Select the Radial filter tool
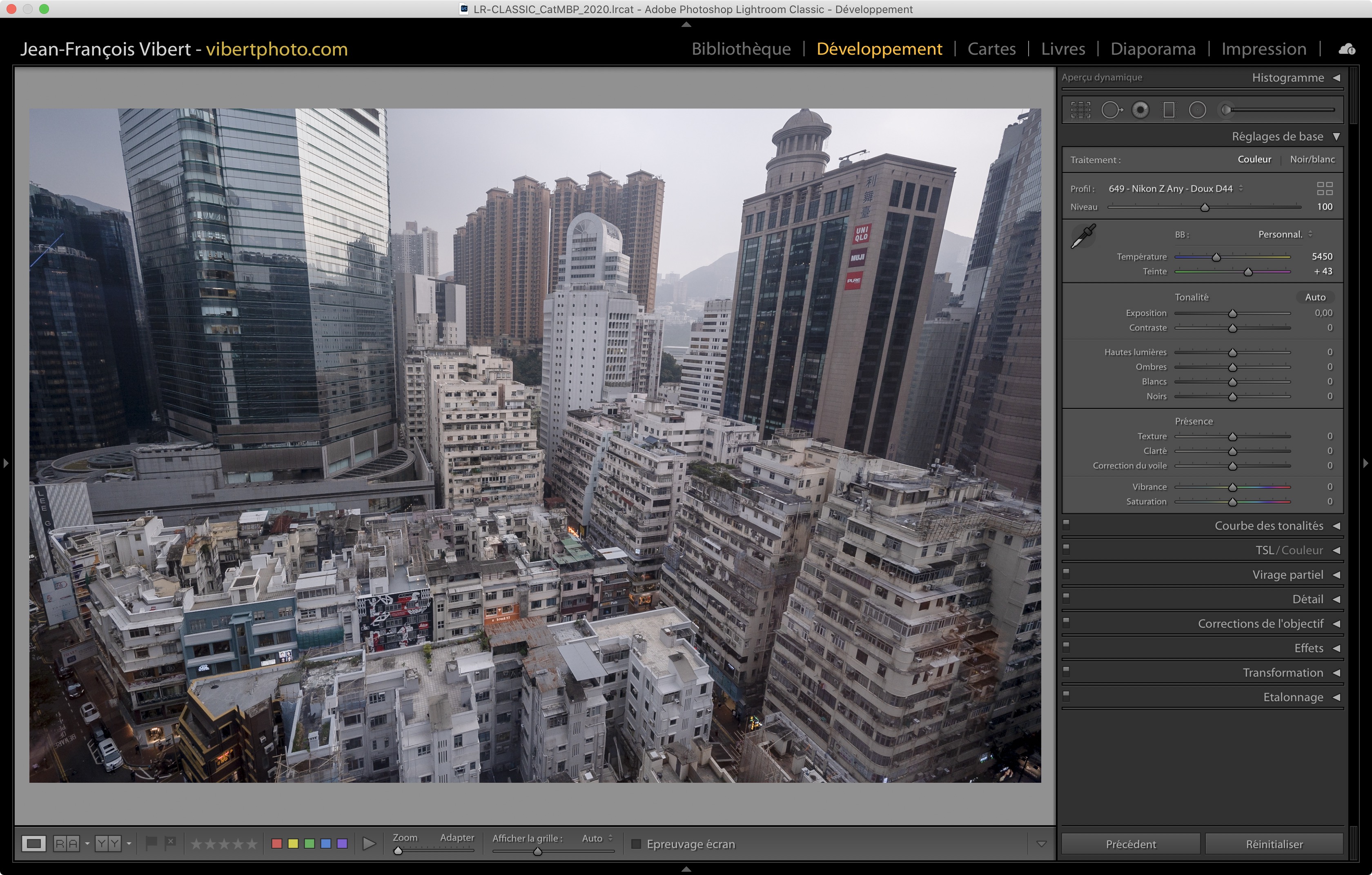The image size is (1372, 875). coord(1198,110)
